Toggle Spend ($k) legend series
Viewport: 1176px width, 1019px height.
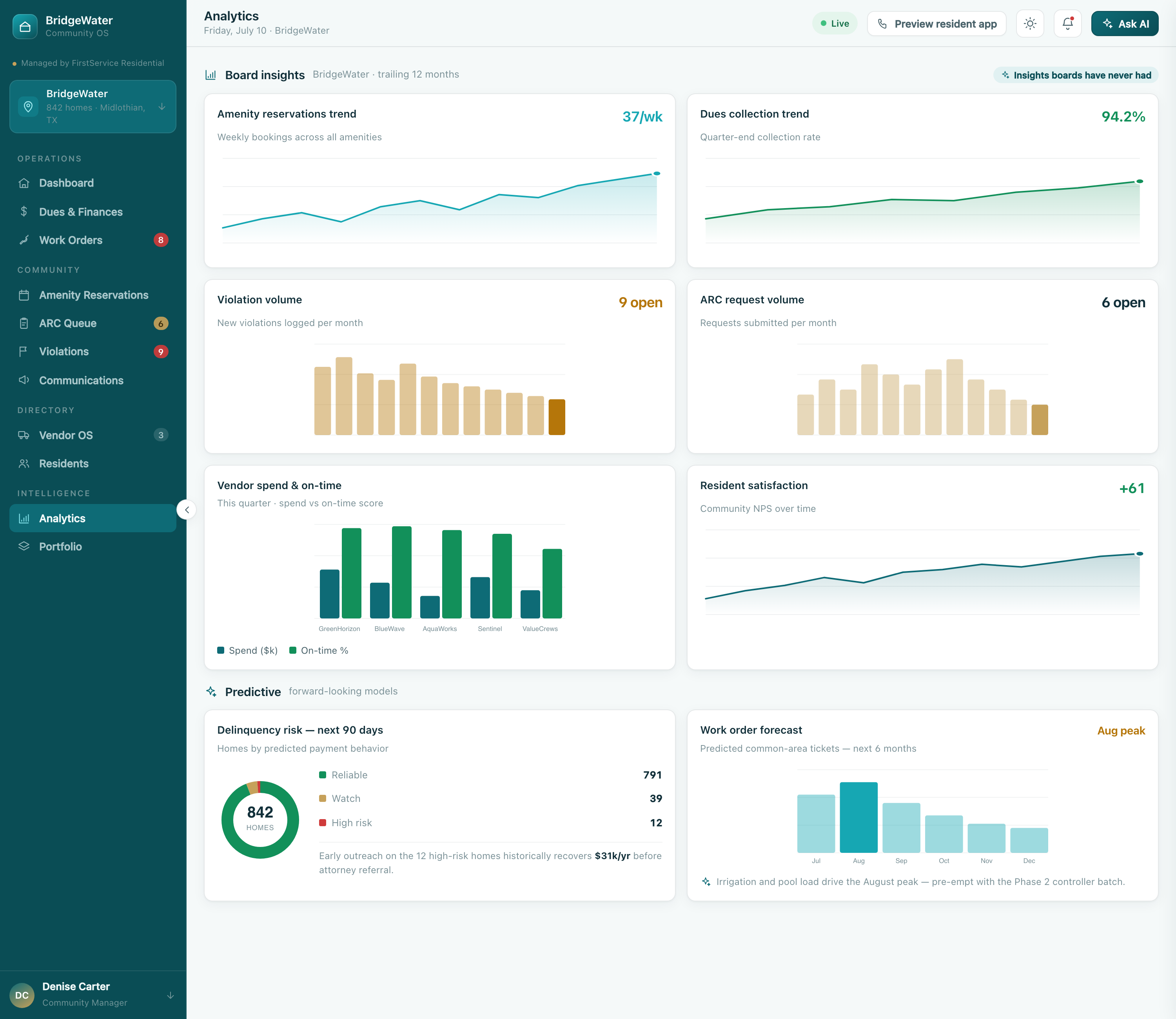[x=247, y=651]
